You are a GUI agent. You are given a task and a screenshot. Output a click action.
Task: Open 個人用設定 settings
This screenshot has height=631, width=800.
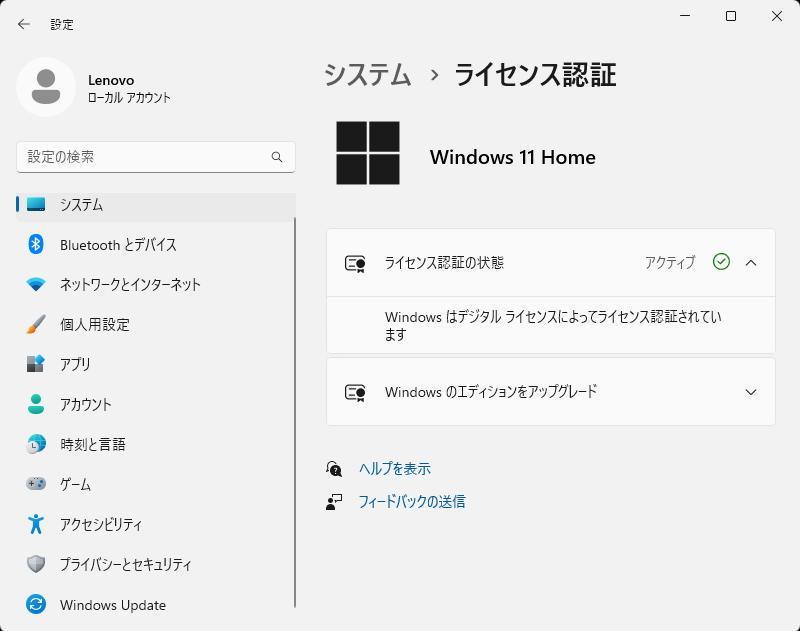(x=156, y=324)
